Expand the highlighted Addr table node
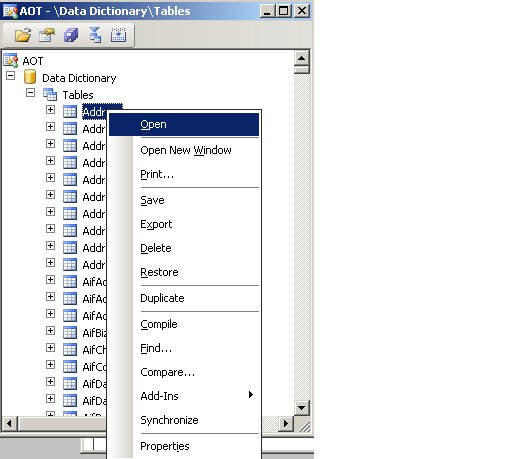 50,109
